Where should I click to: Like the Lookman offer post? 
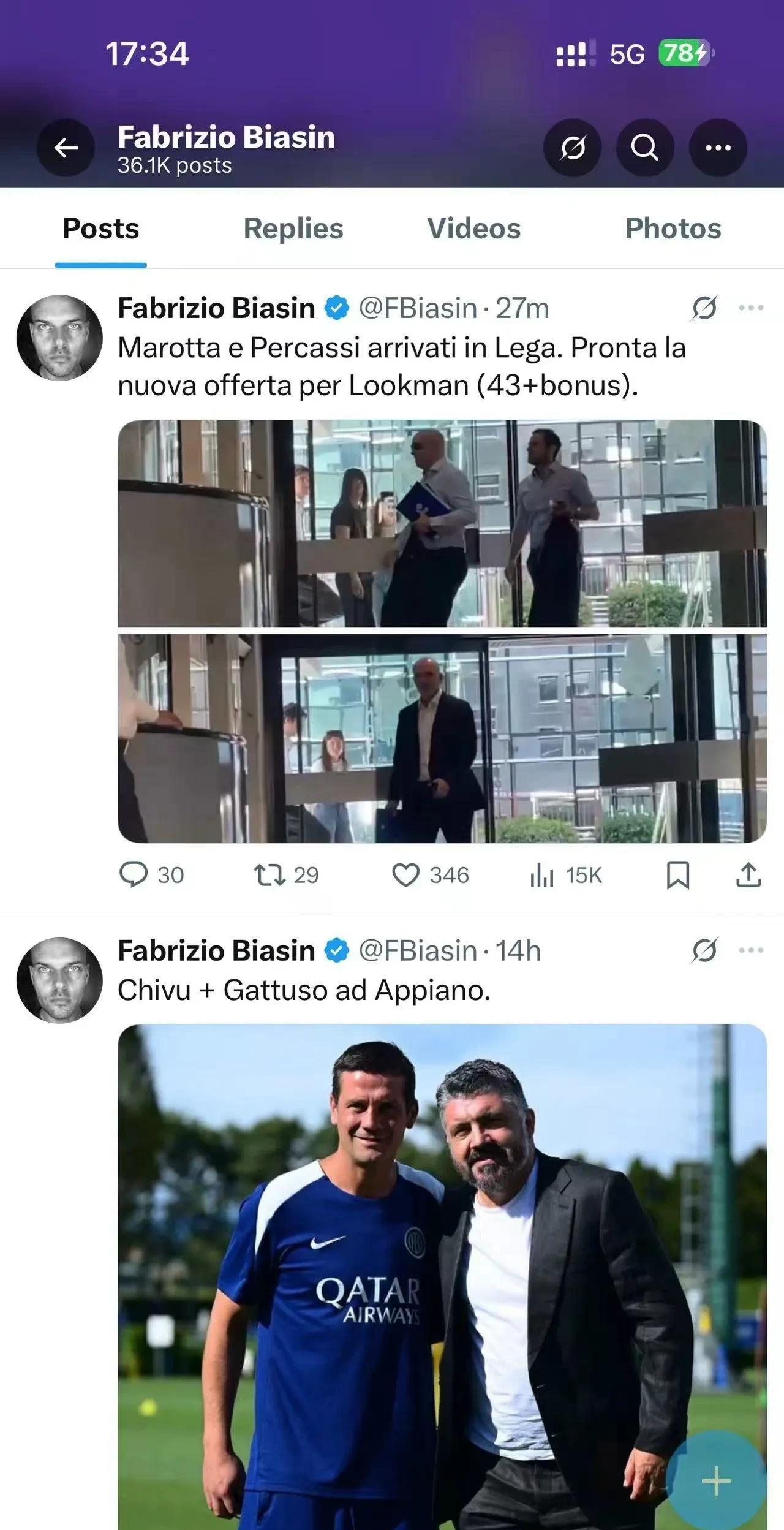405,874
